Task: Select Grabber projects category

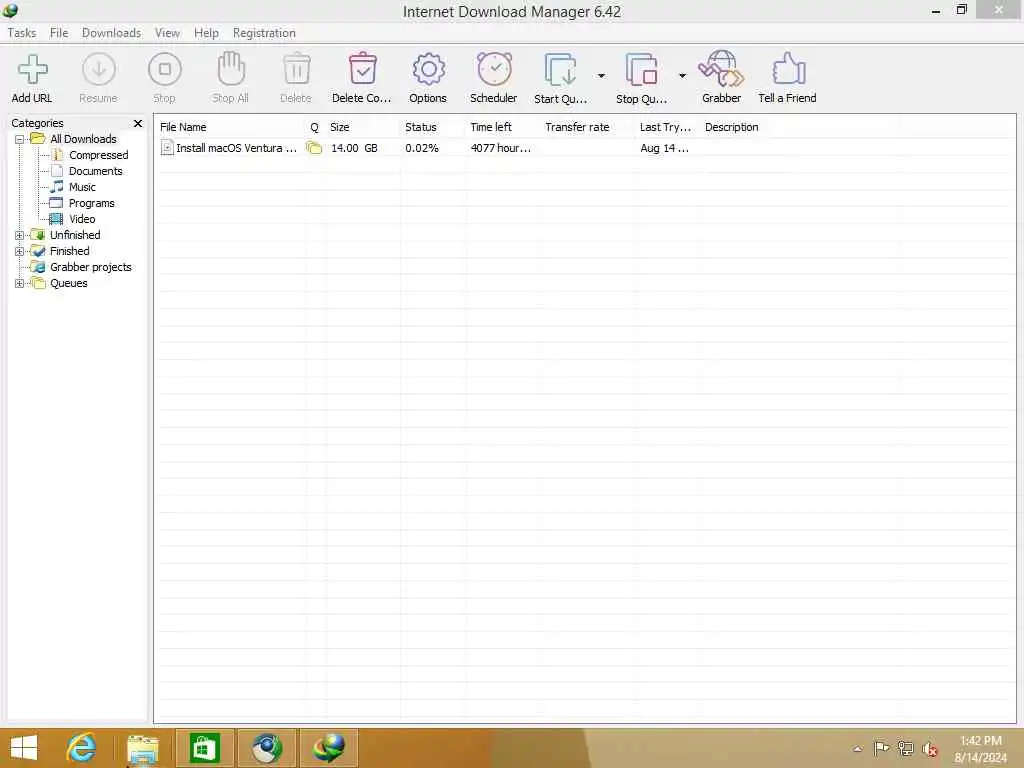Action: pos(91,267)
